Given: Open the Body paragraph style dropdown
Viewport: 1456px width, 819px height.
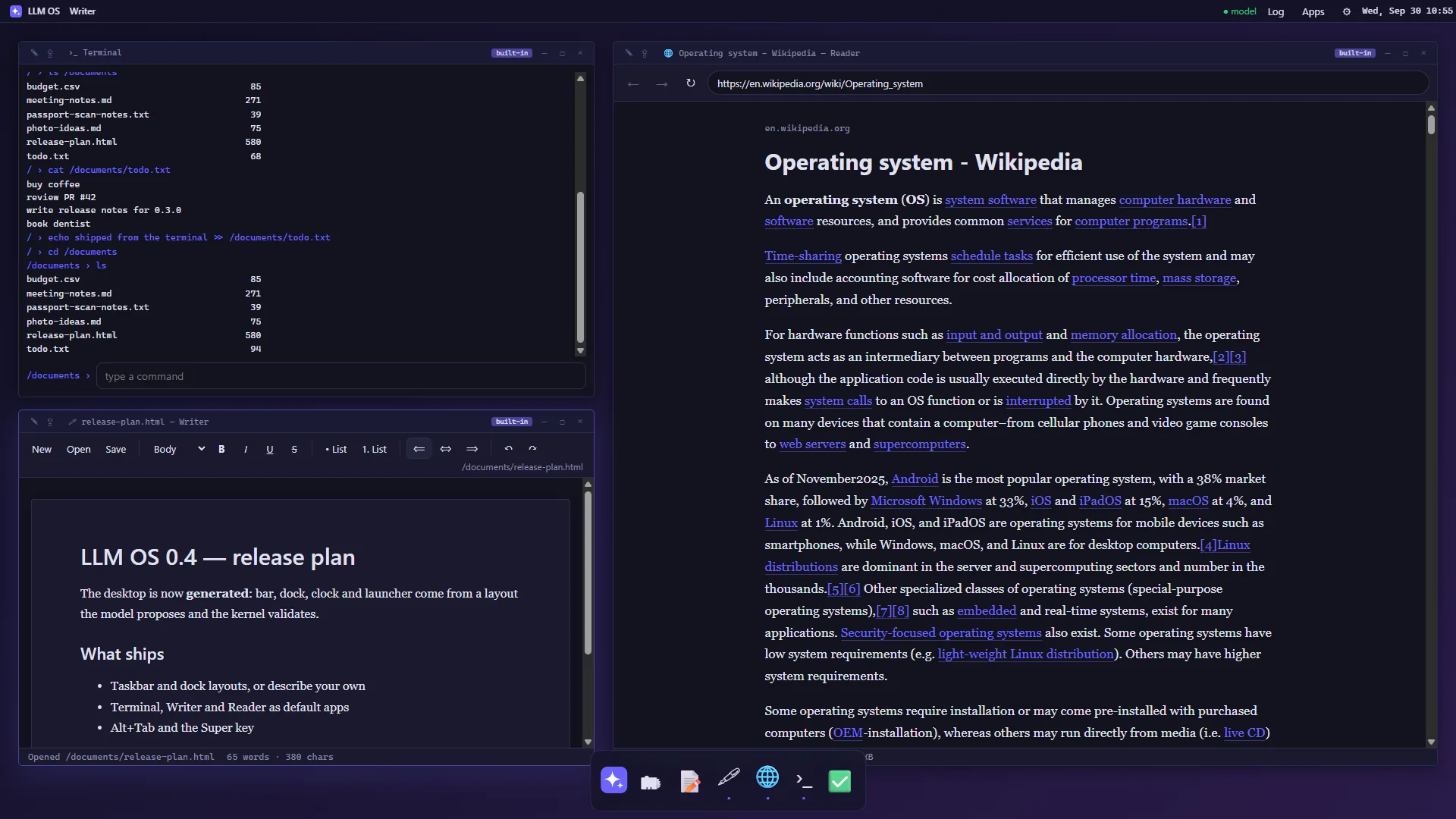Looking at the screenshot, I should pos(178,450).
